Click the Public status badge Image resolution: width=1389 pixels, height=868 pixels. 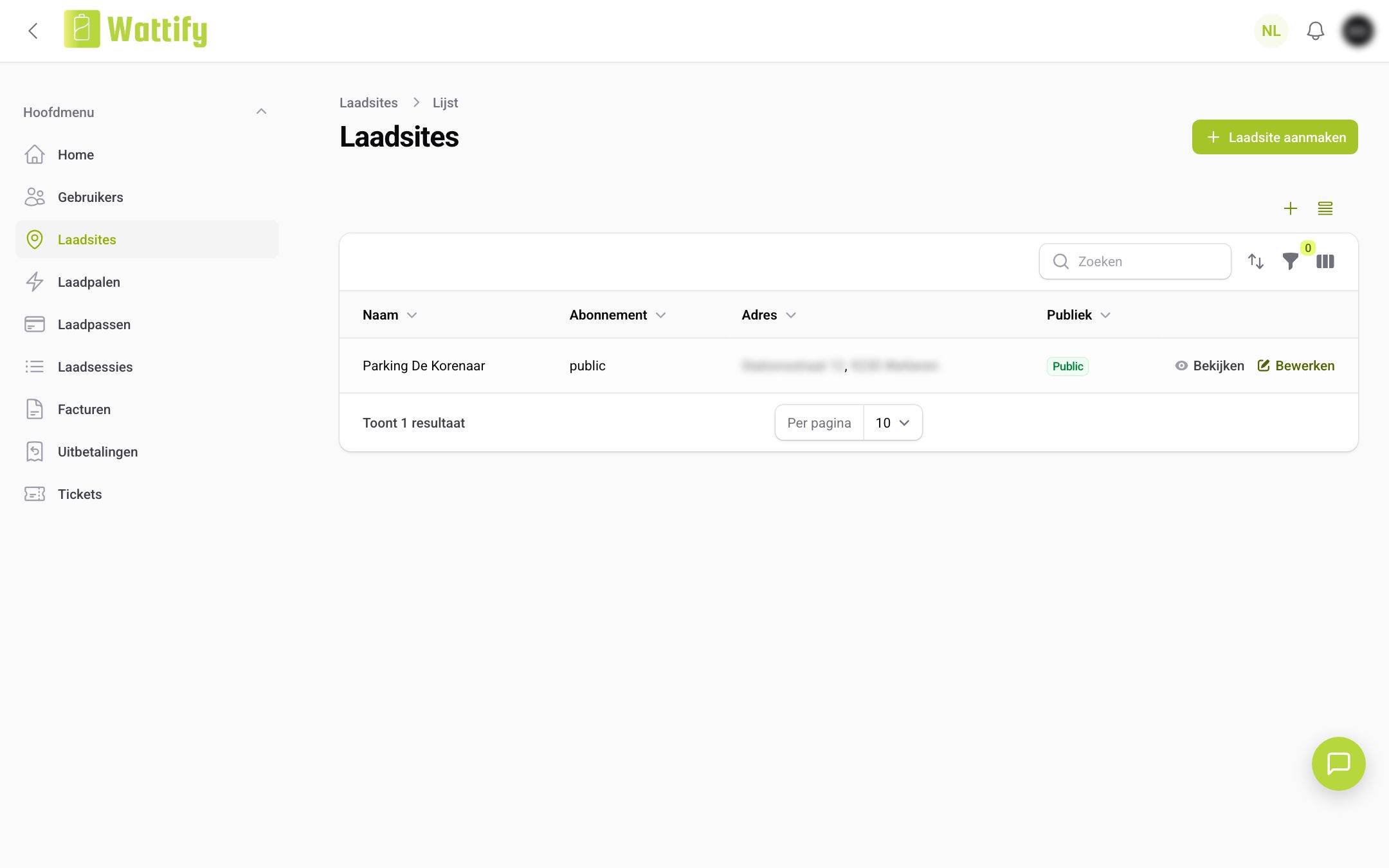[x=1067, y=366]
